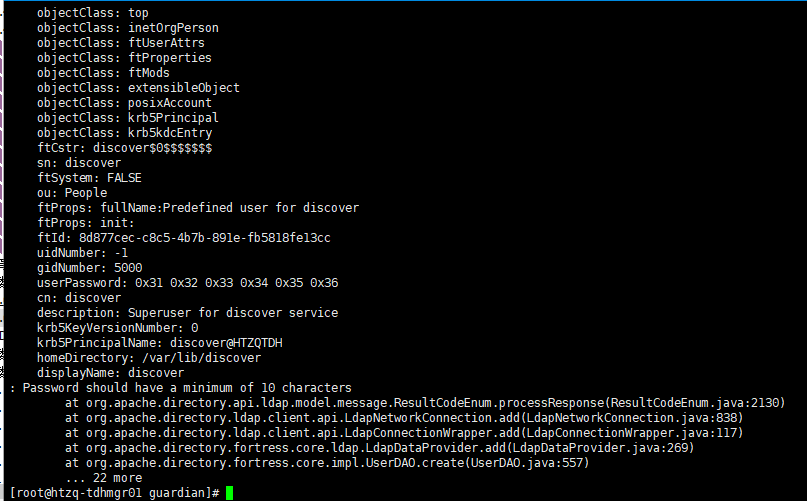Click the '... 22 more' stack trace line

103,478
